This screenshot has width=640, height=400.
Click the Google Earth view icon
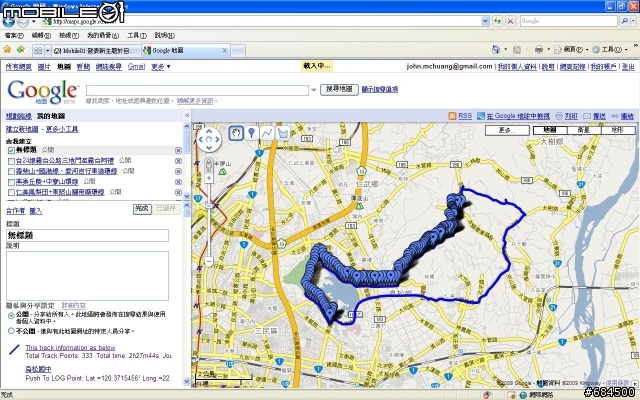tap(480, 116)
